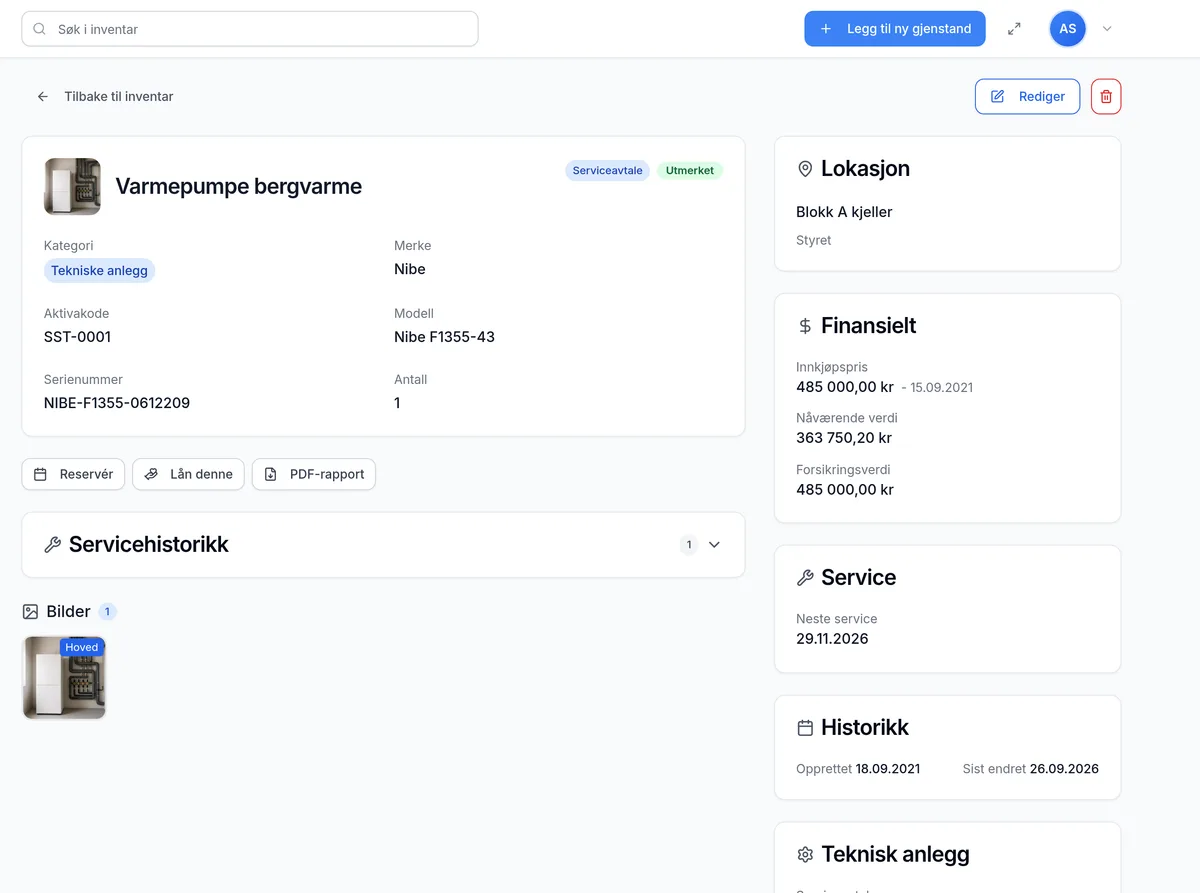Click the Historikk calendar icon

(805, 728)
